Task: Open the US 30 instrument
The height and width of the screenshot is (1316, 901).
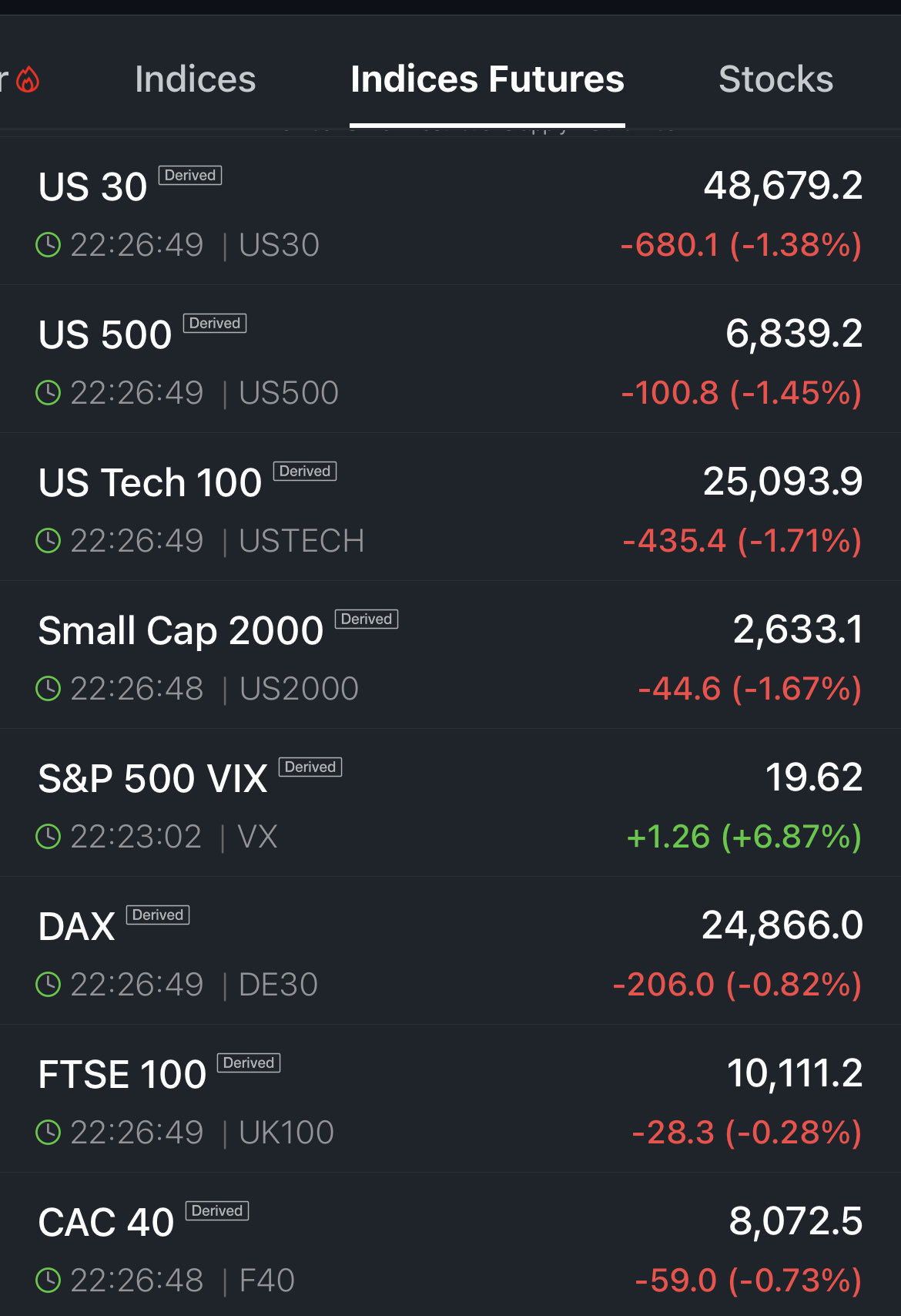Action: click(x=93, y=187)
